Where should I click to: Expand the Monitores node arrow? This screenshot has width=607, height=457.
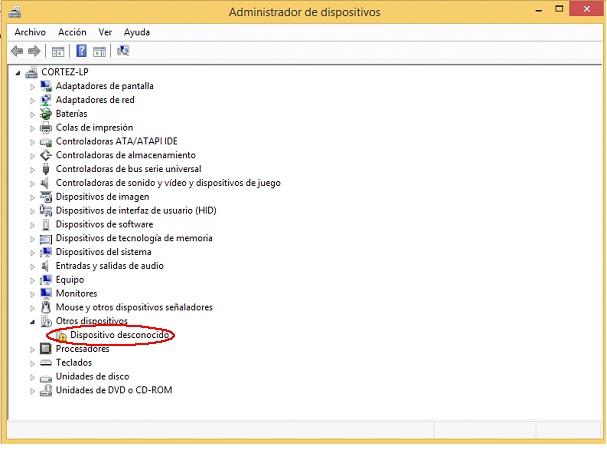(32, 294)
